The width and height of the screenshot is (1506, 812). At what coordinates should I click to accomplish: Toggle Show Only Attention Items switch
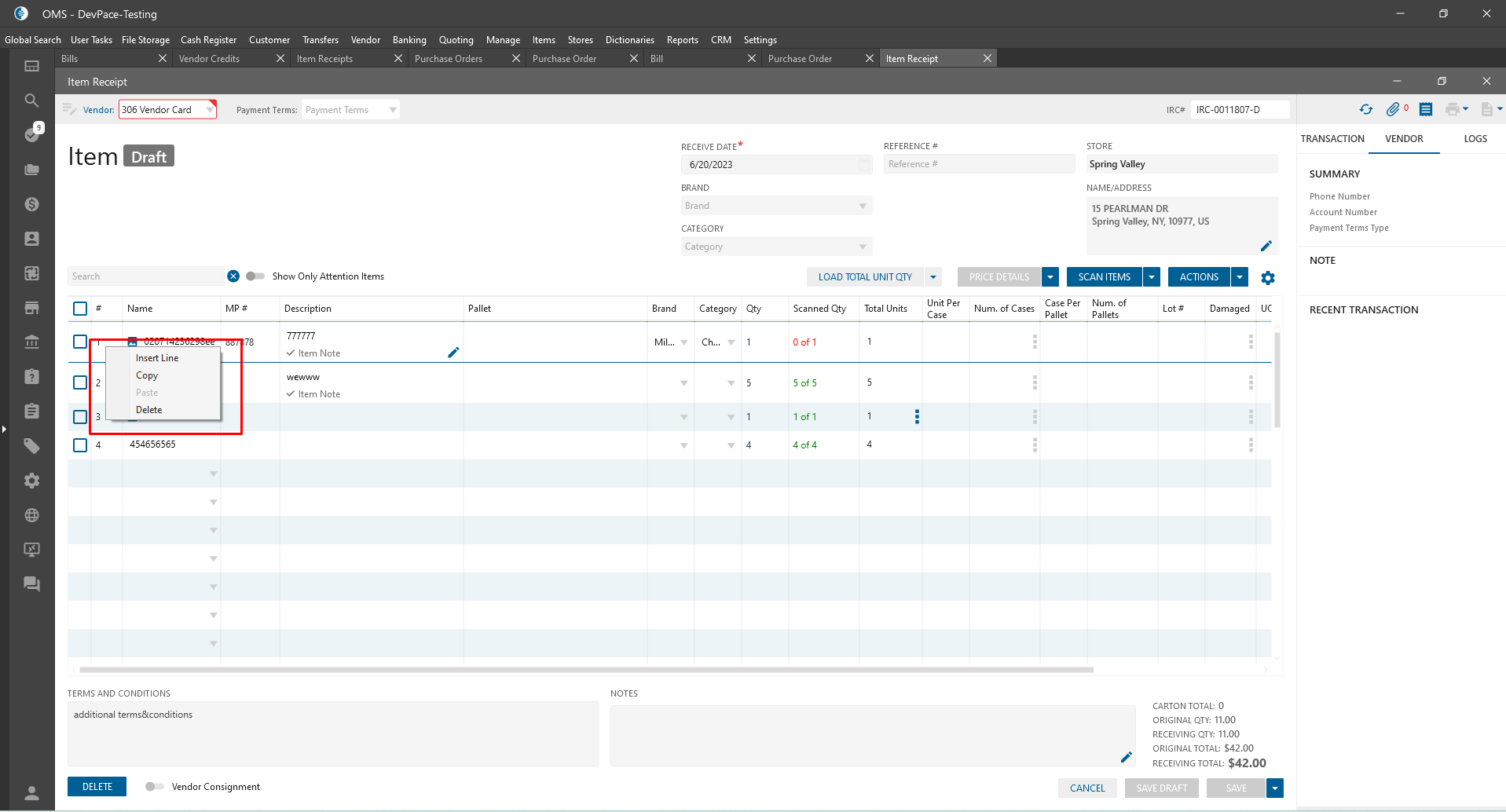pos(255,276)
